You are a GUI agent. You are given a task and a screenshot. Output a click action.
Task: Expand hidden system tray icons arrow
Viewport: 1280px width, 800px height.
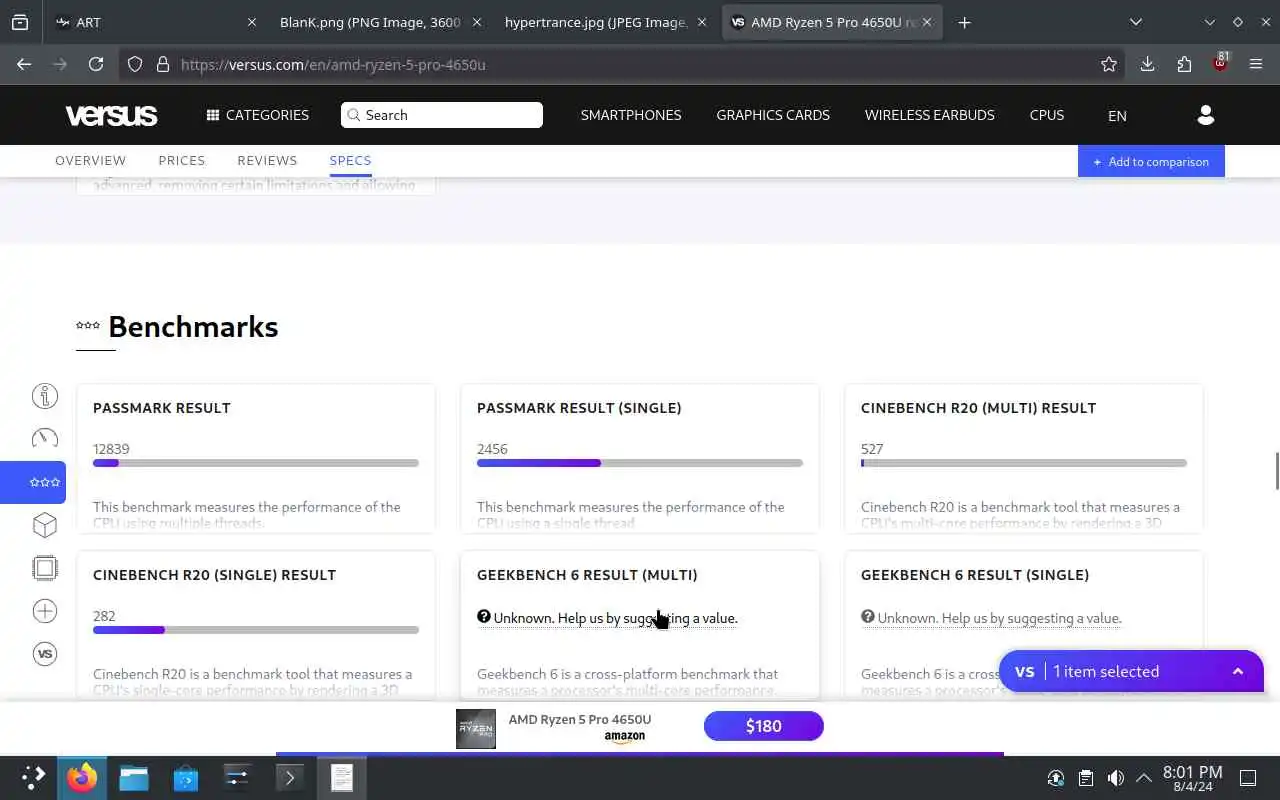[x=1143, y=777]
